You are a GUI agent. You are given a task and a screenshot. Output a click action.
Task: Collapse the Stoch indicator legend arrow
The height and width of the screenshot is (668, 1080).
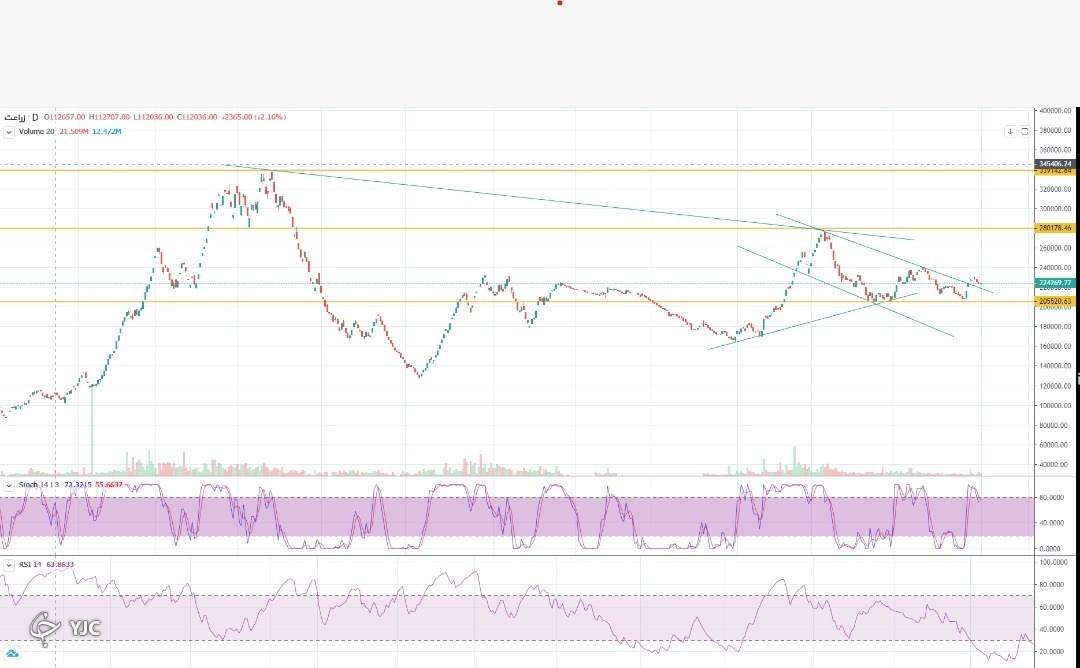click(9, 486)
